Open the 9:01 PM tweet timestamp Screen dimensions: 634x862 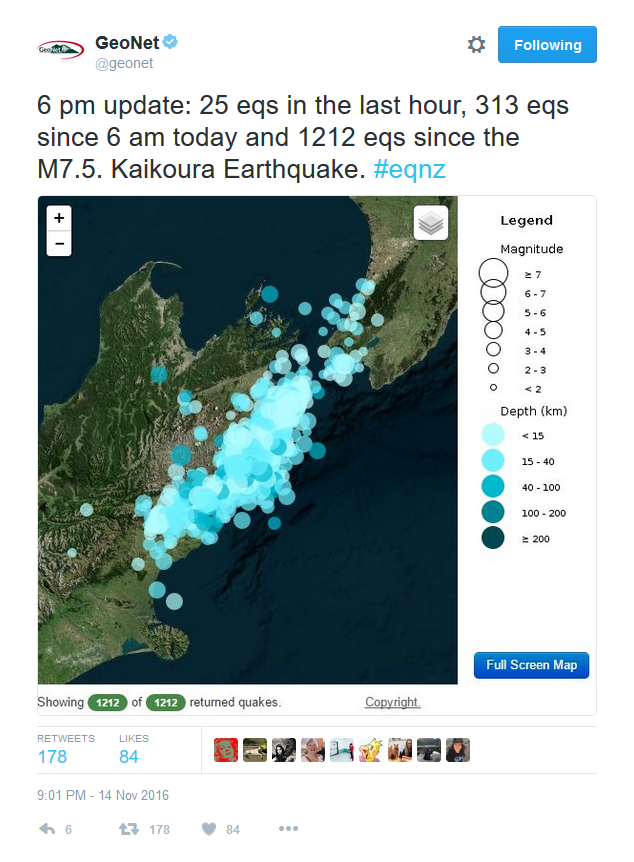[x=103, y=795]
